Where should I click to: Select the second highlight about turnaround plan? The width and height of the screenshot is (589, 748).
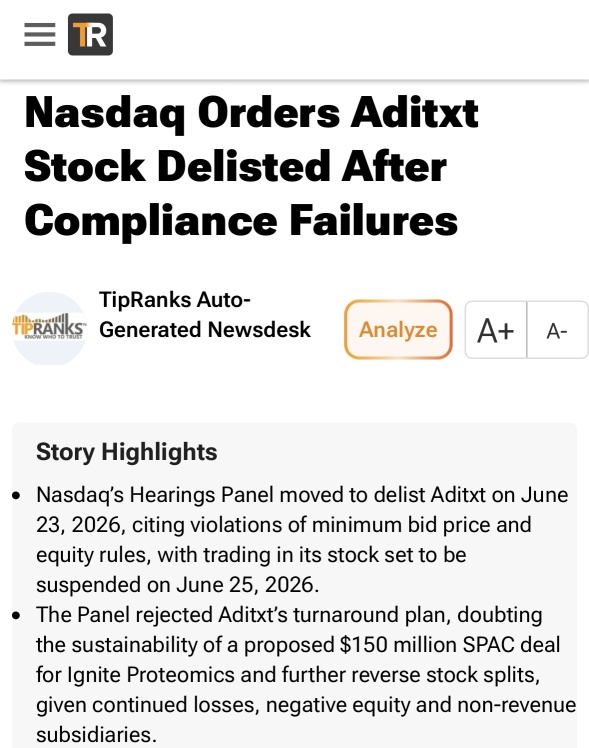306,674
